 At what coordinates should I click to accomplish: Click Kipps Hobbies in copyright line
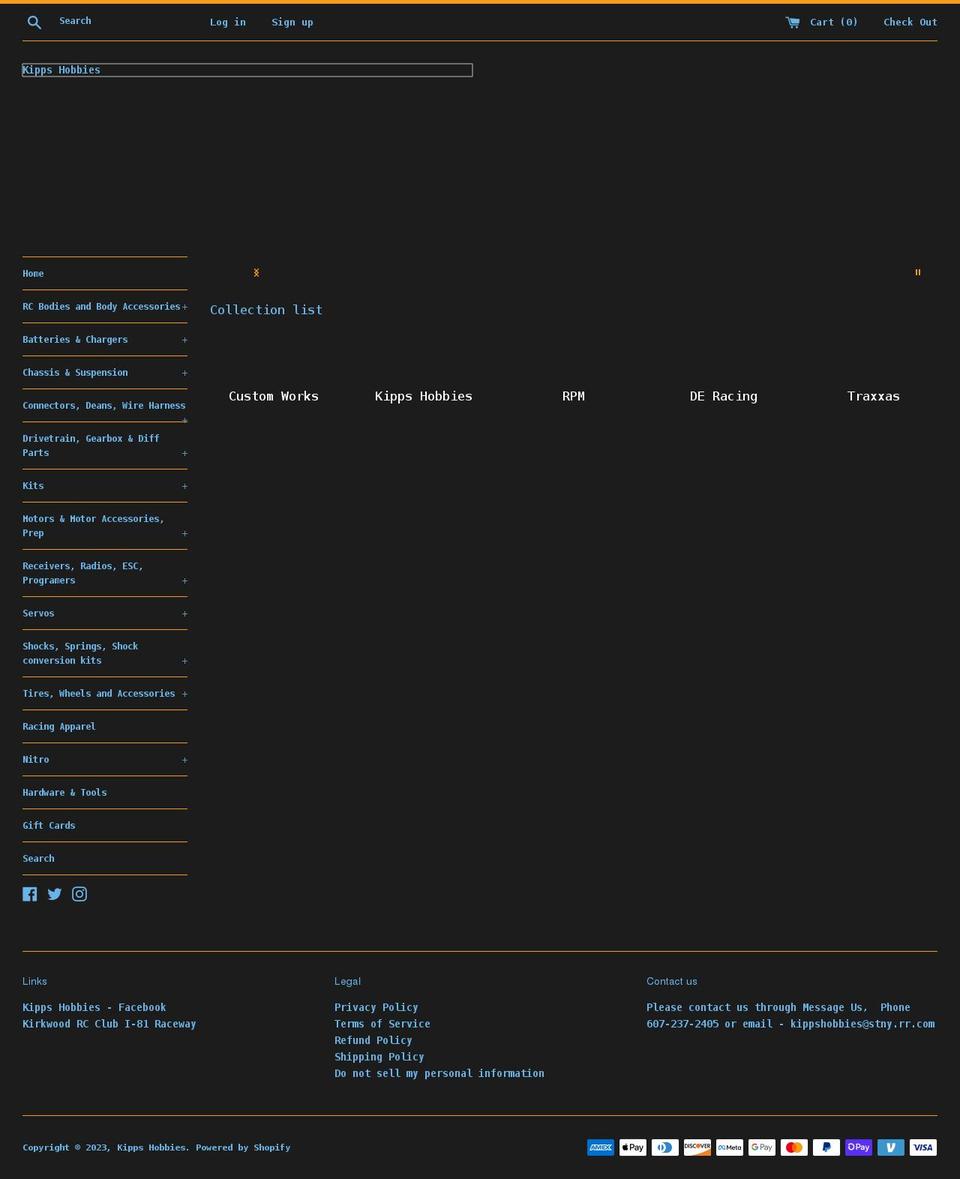pos(151,1147)
